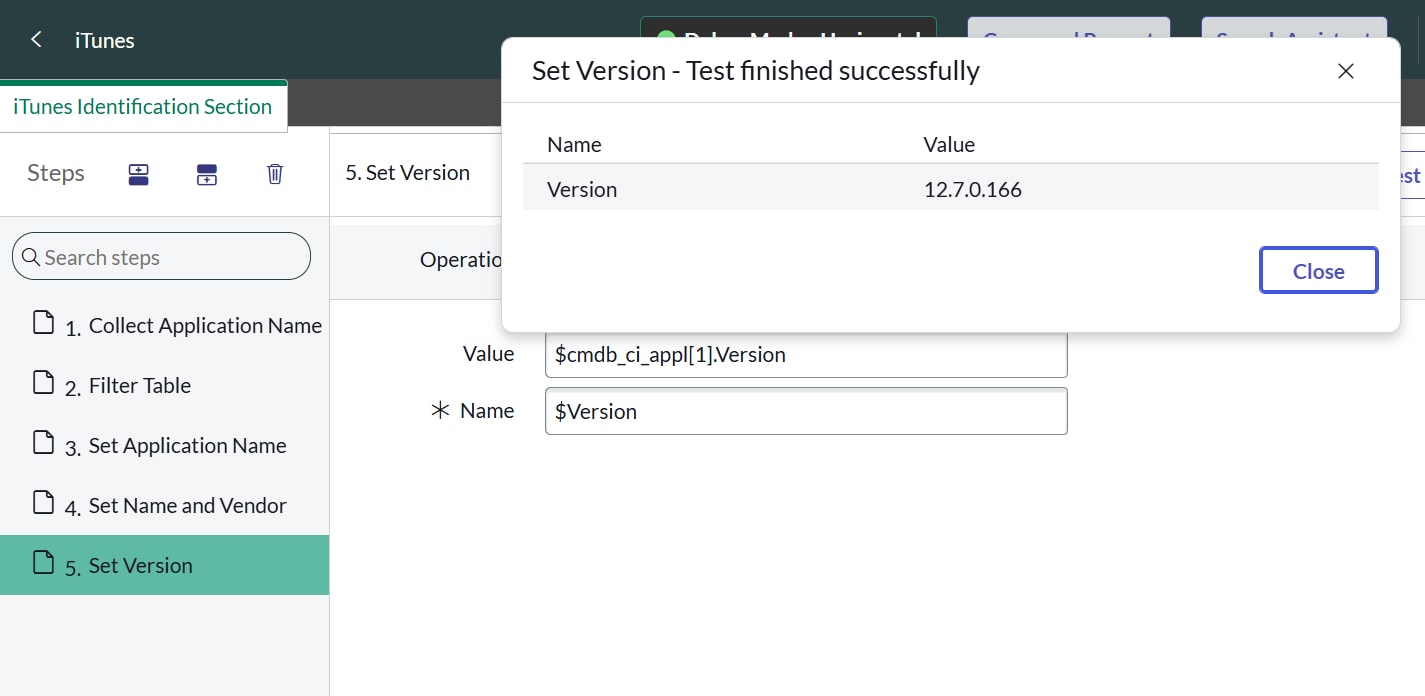Add step above icon in Steps toolbar
Viewport: 1425px width, 696px height.
coord(139,174)
